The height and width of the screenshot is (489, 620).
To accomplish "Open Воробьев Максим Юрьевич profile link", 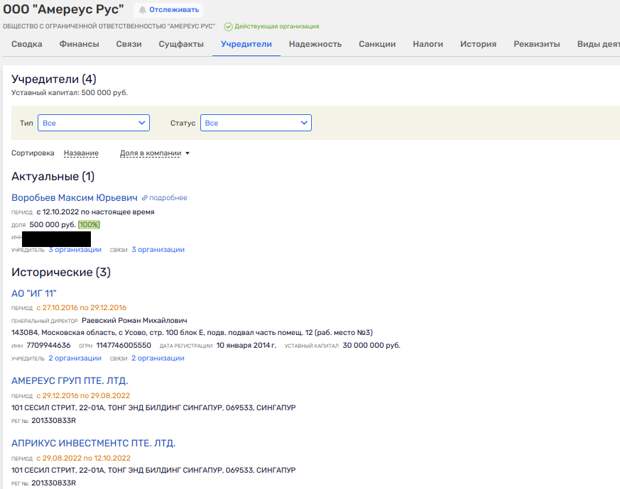I will point(74,197).
